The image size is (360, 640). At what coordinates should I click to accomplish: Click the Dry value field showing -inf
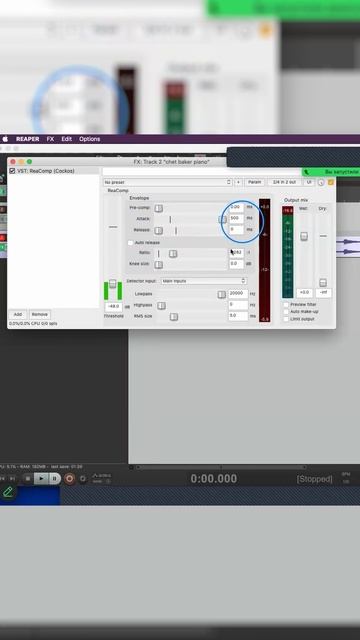pyautogui.click(x=323, y=293)
